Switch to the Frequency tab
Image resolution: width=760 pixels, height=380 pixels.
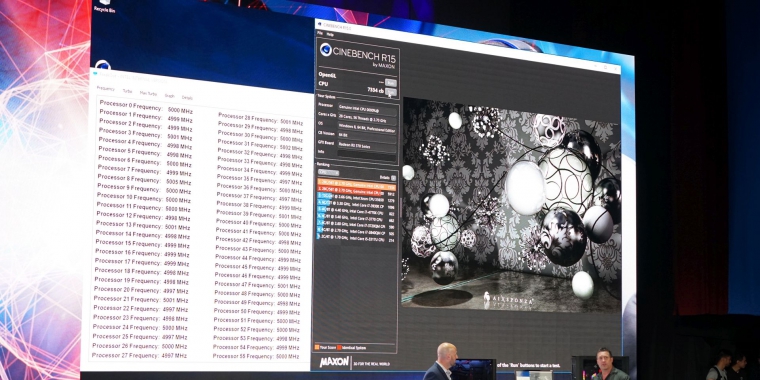point(105,88)
